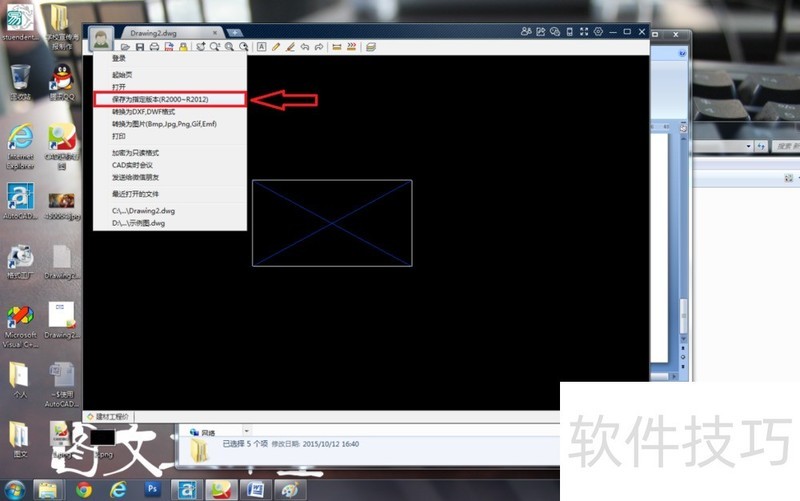This screenshot has height=501, width=800.
Task: Click the Google Chrome taskbar icon
Action: click(x=84, y=490)
